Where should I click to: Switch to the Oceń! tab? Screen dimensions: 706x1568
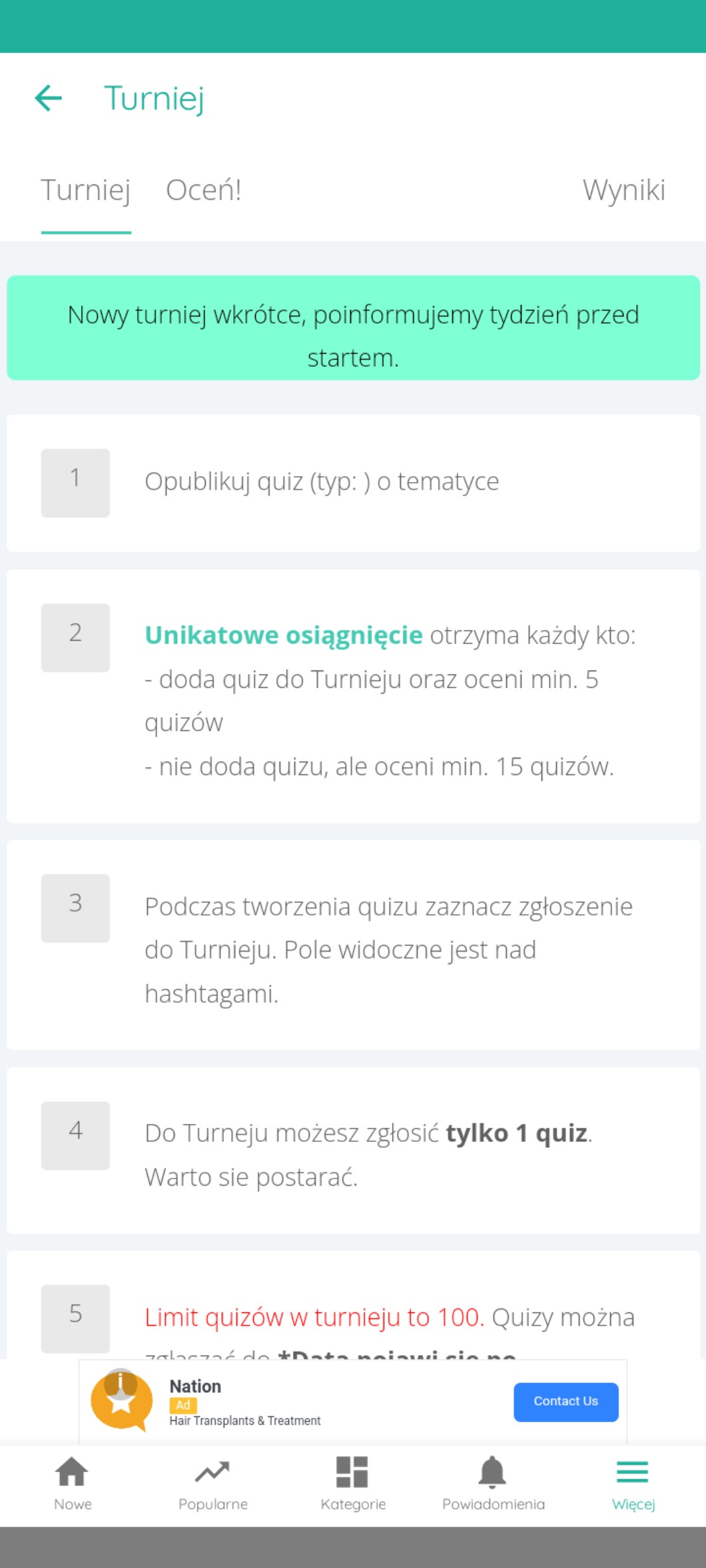[x=203, y=190]
